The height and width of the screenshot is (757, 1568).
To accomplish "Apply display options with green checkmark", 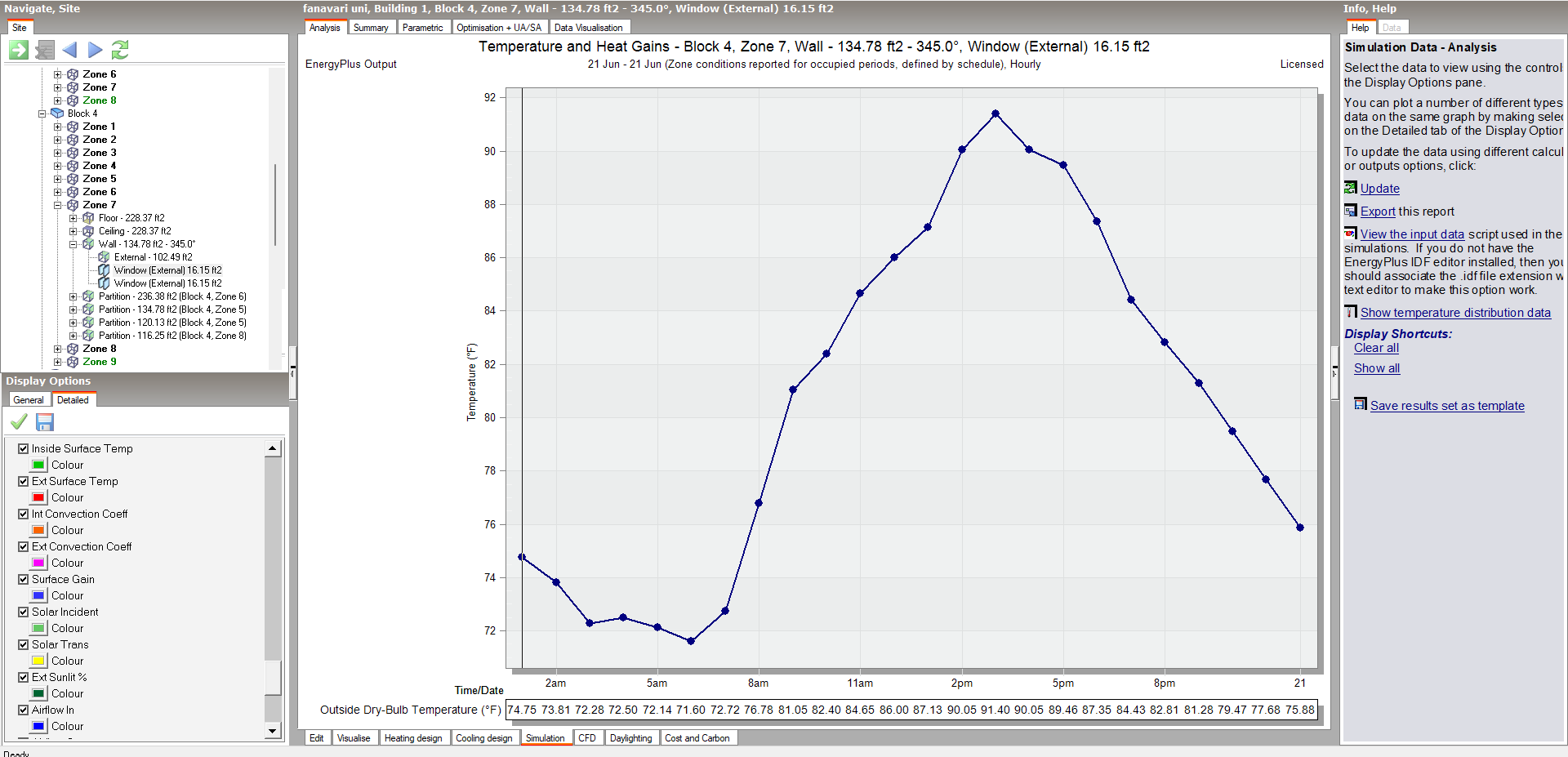I will (19, 421).
